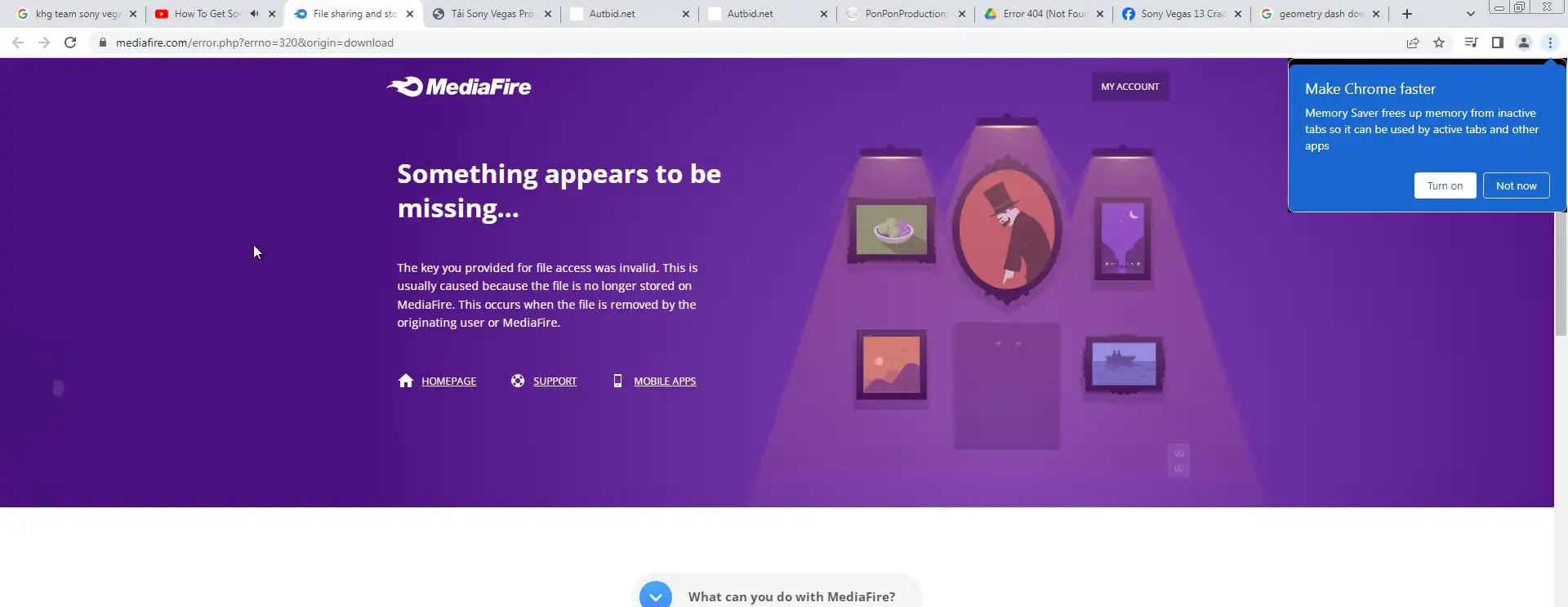
Task: Close the Sony Vegas 13 Crack tab
Action: pos(1238,14)
